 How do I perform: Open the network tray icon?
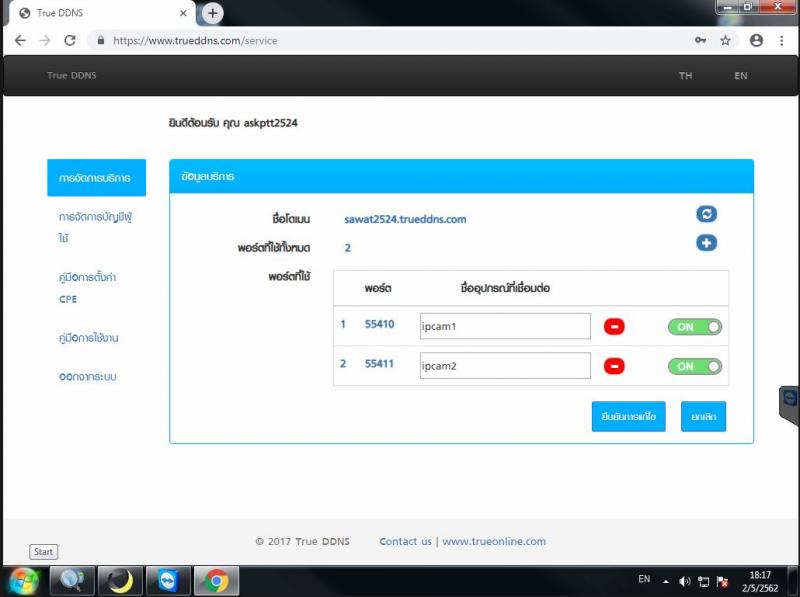coord(704,581)
